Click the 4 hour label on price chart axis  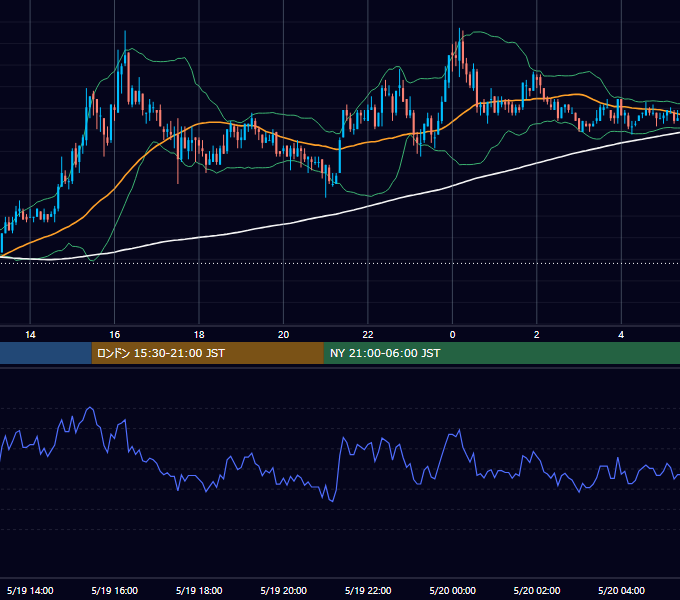tap(621, 335)
